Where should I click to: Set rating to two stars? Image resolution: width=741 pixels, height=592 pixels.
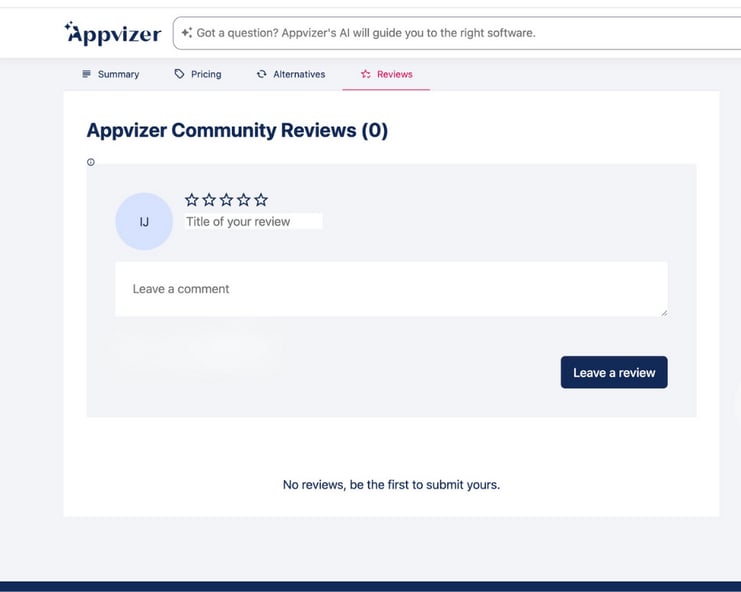click(209, 200)
